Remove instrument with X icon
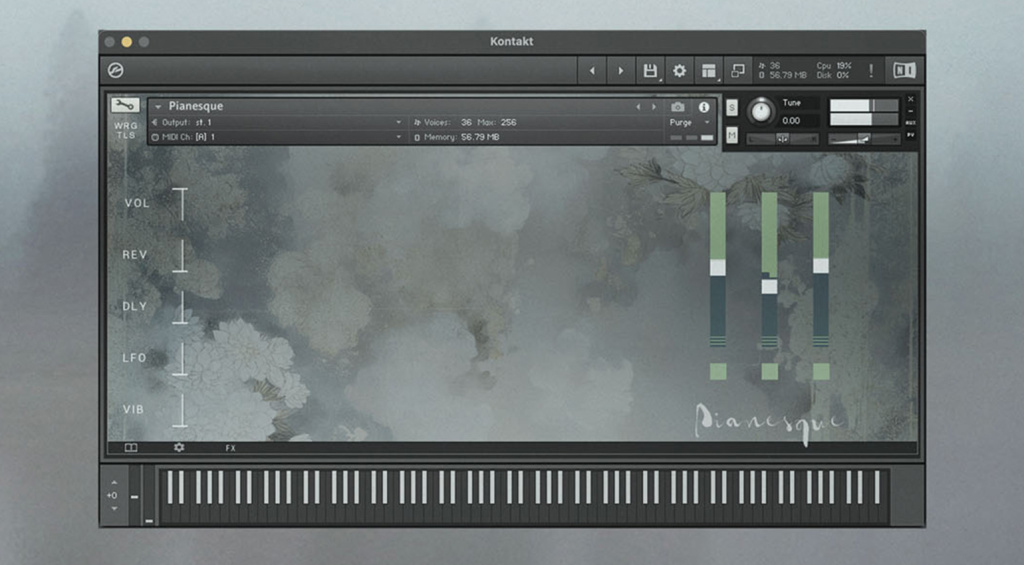Viewport: 1024px width, 565px height. pyautogui.click(x=911, y=99)
